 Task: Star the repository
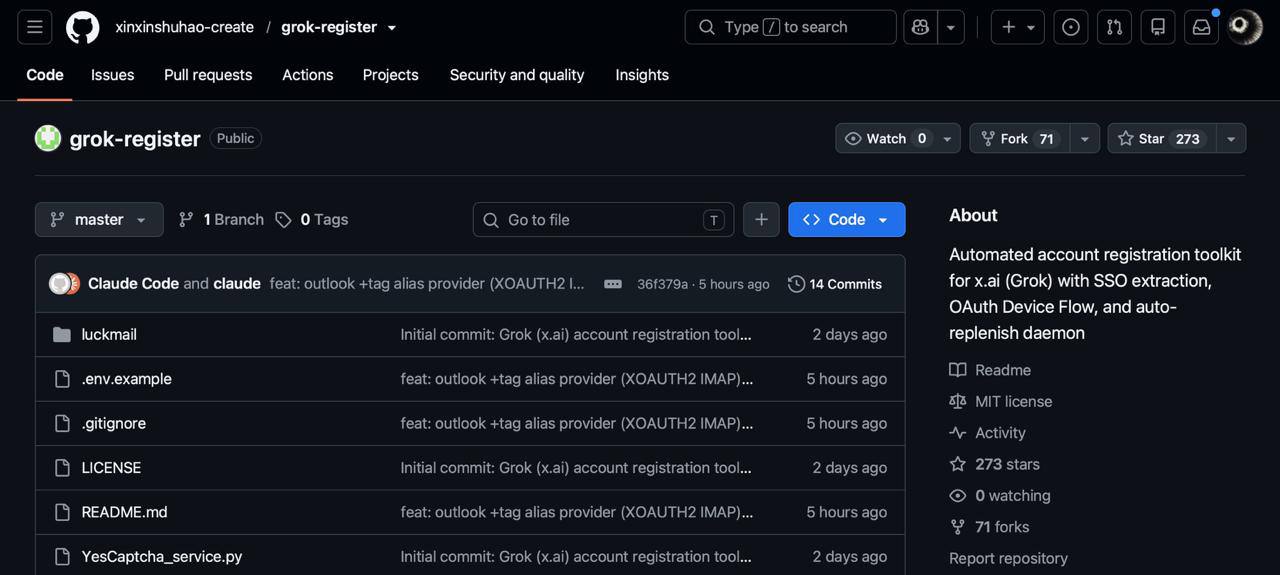pyautogui.click(x=1161, y=138)
